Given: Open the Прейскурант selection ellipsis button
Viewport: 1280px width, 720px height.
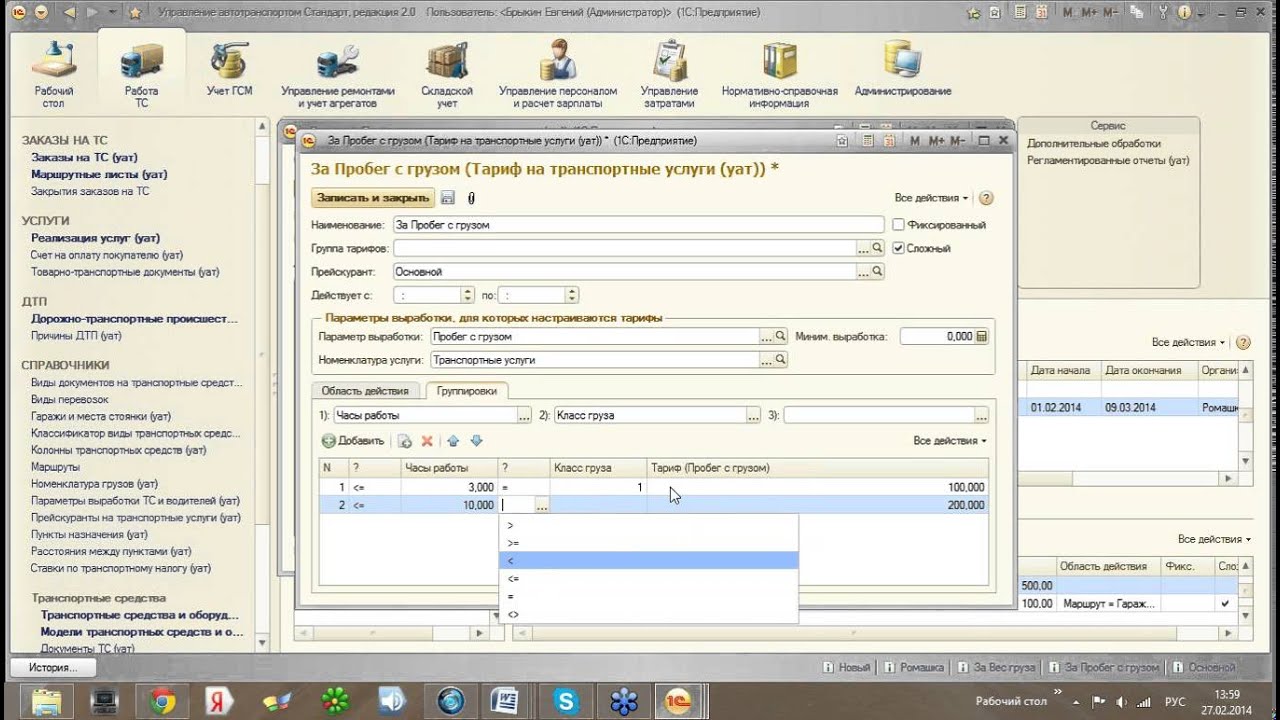Looking at the screenshot, I should (x=864, y=271).
